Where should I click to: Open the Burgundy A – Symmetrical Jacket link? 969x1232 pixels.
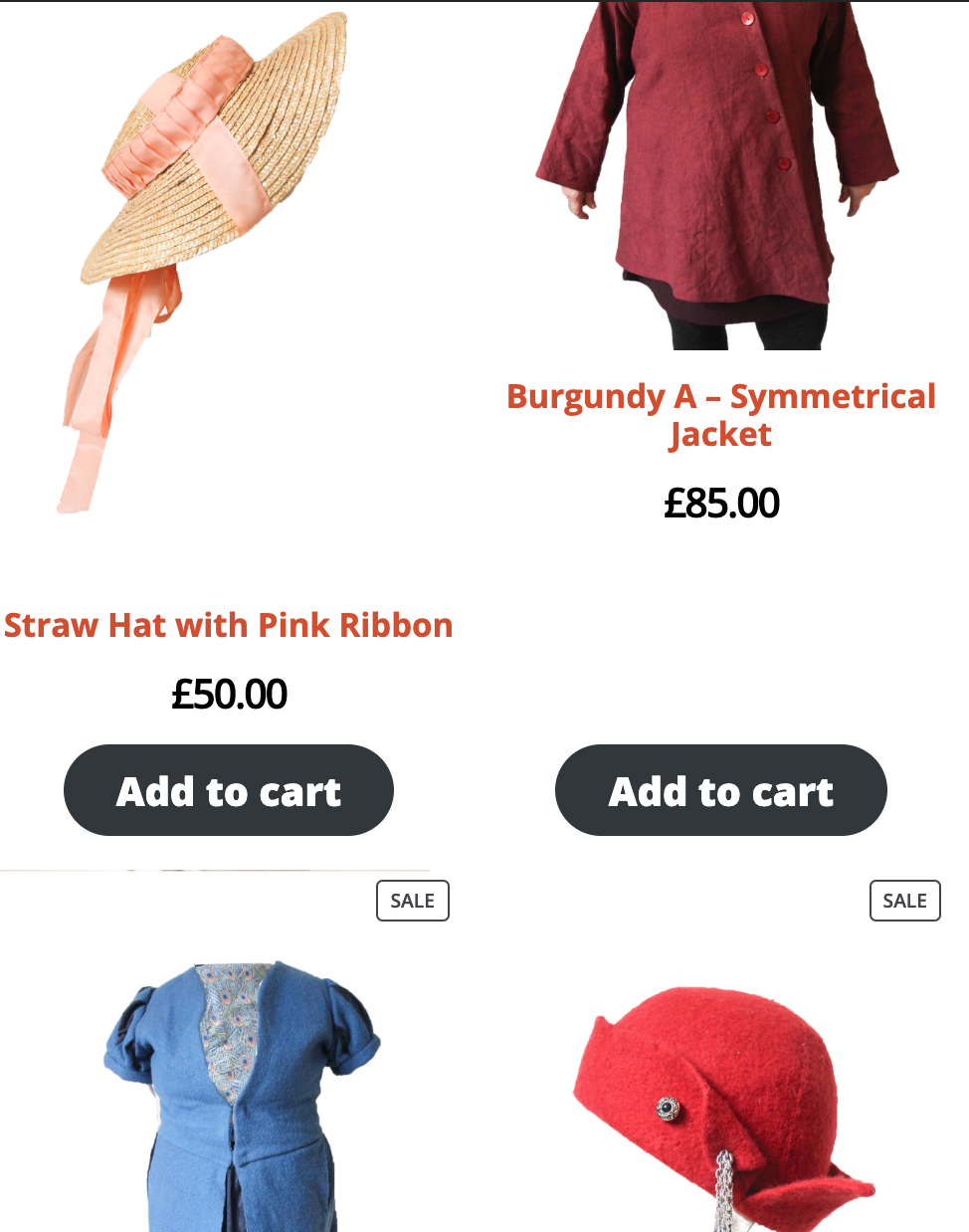click(721, 415)
